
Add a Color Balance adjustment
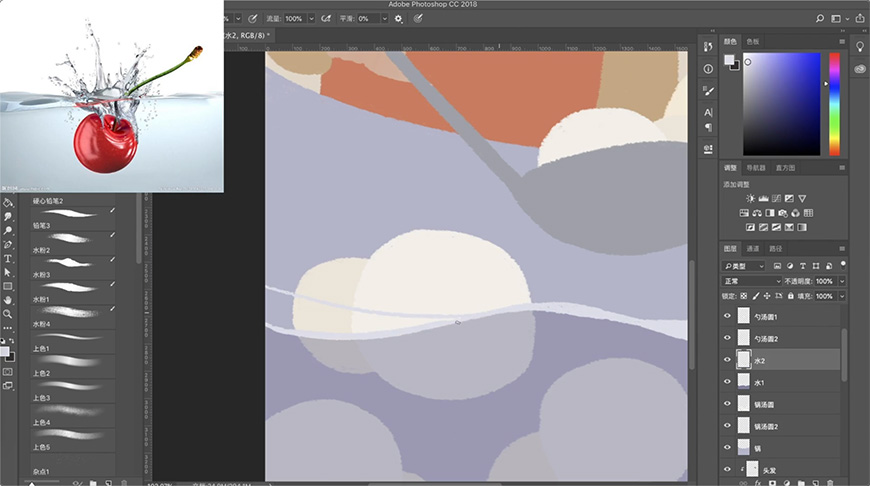pyautogui.click(x=757, y=213)
